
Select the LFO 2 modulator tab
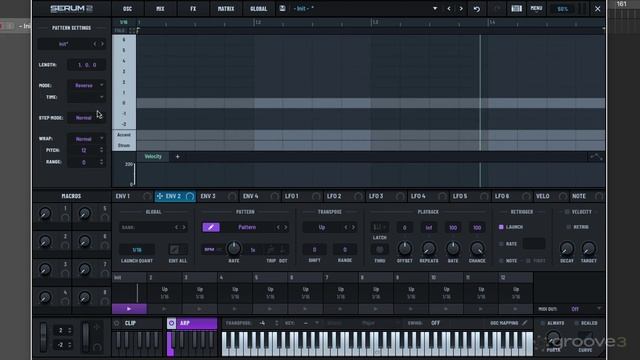click(334, 196)
